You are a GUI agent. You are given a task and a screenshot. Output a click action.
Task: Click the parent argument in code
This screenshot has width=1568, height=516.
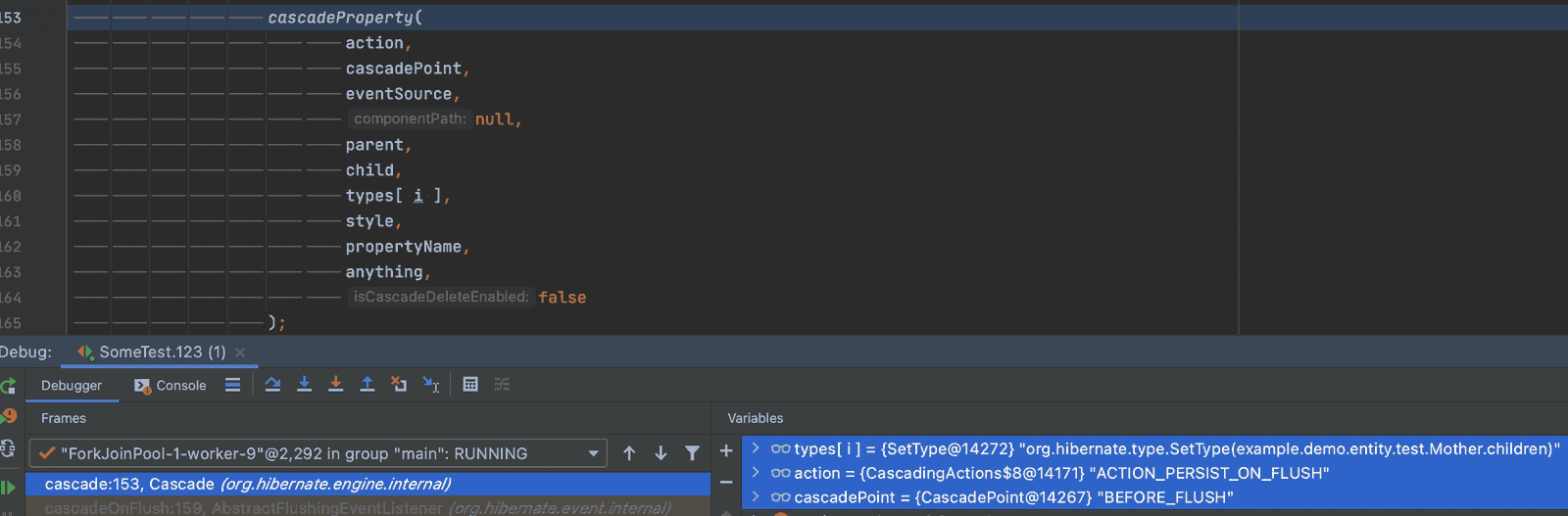click(374, 145)
